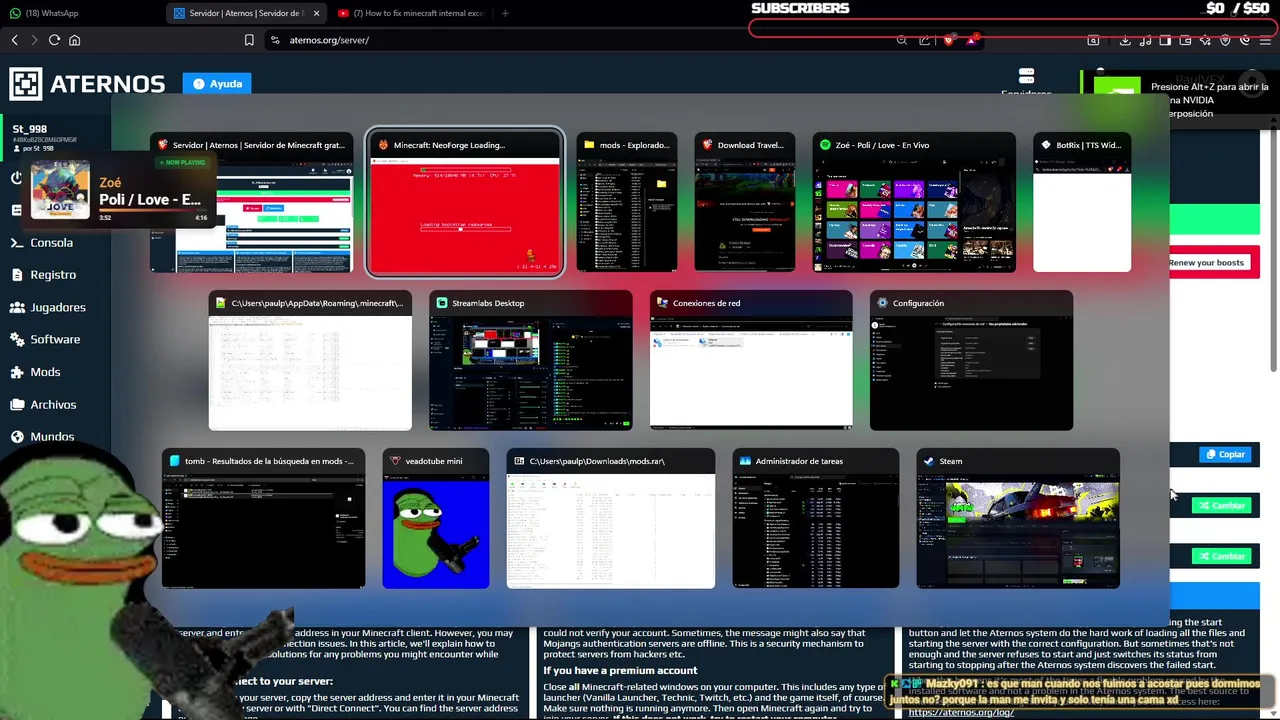The width and height of the screenshot is (1280, 720).
Task: Click the share page icon
Action: [925, 40]
